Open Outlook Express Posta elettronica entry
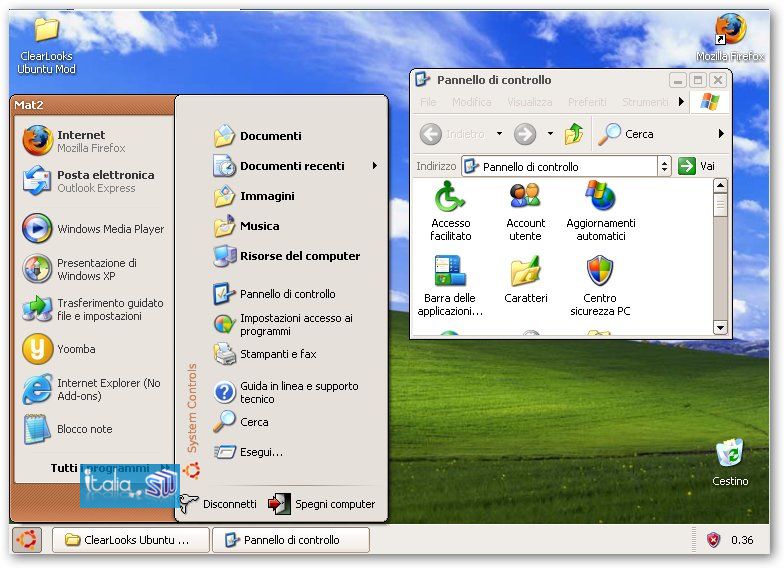This screenshot has width=784, height=568. tap(93, 181)
